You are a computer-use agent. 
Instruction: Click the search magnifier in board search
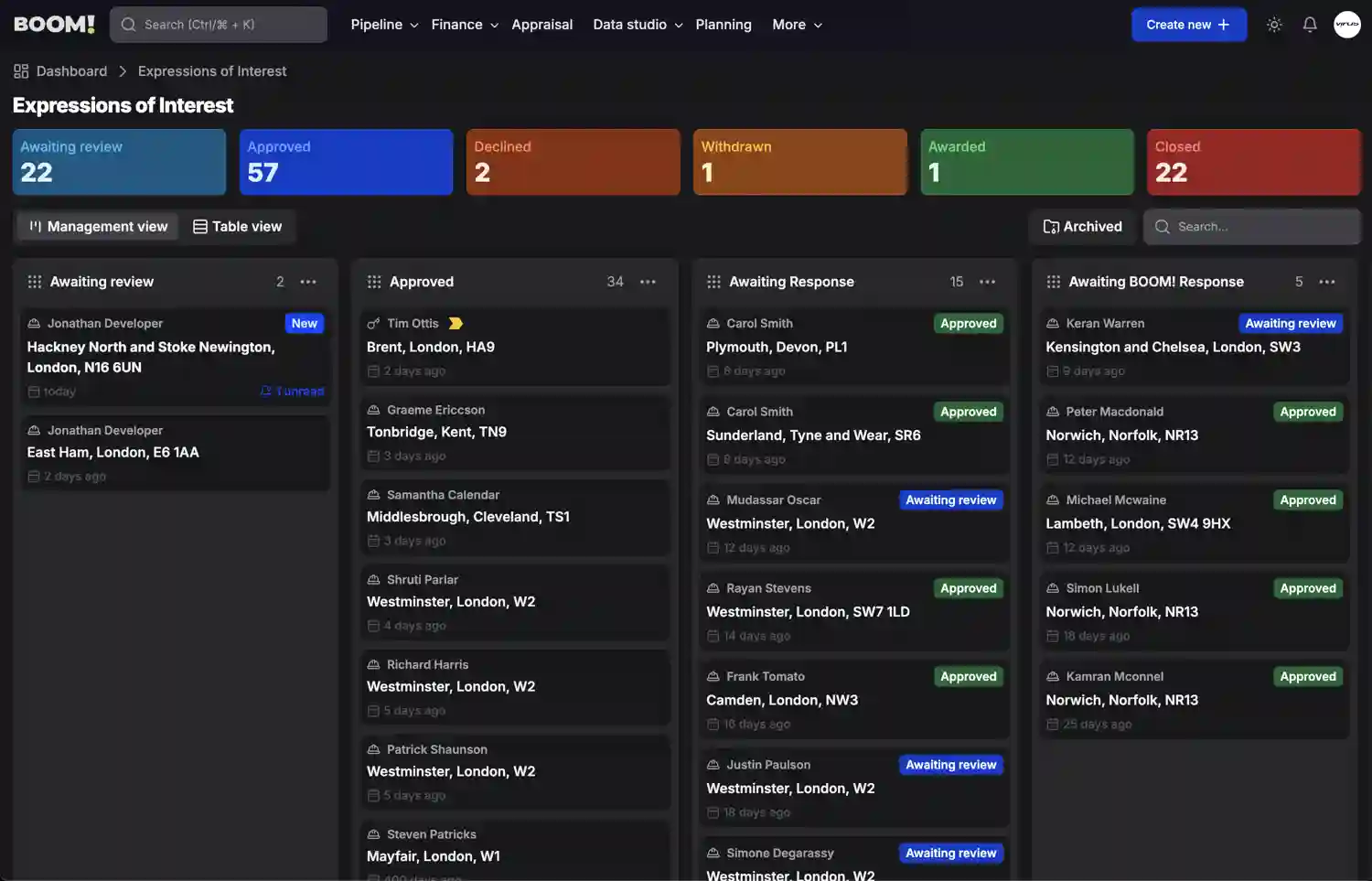pyautogui.click(x=1163, y=227)
